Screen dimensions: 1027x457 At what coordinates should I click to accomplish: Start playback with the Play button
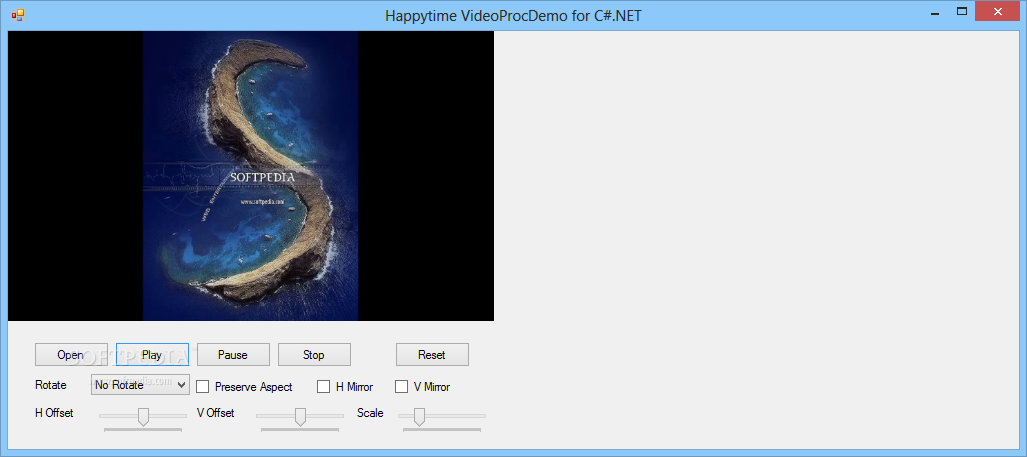152,355
